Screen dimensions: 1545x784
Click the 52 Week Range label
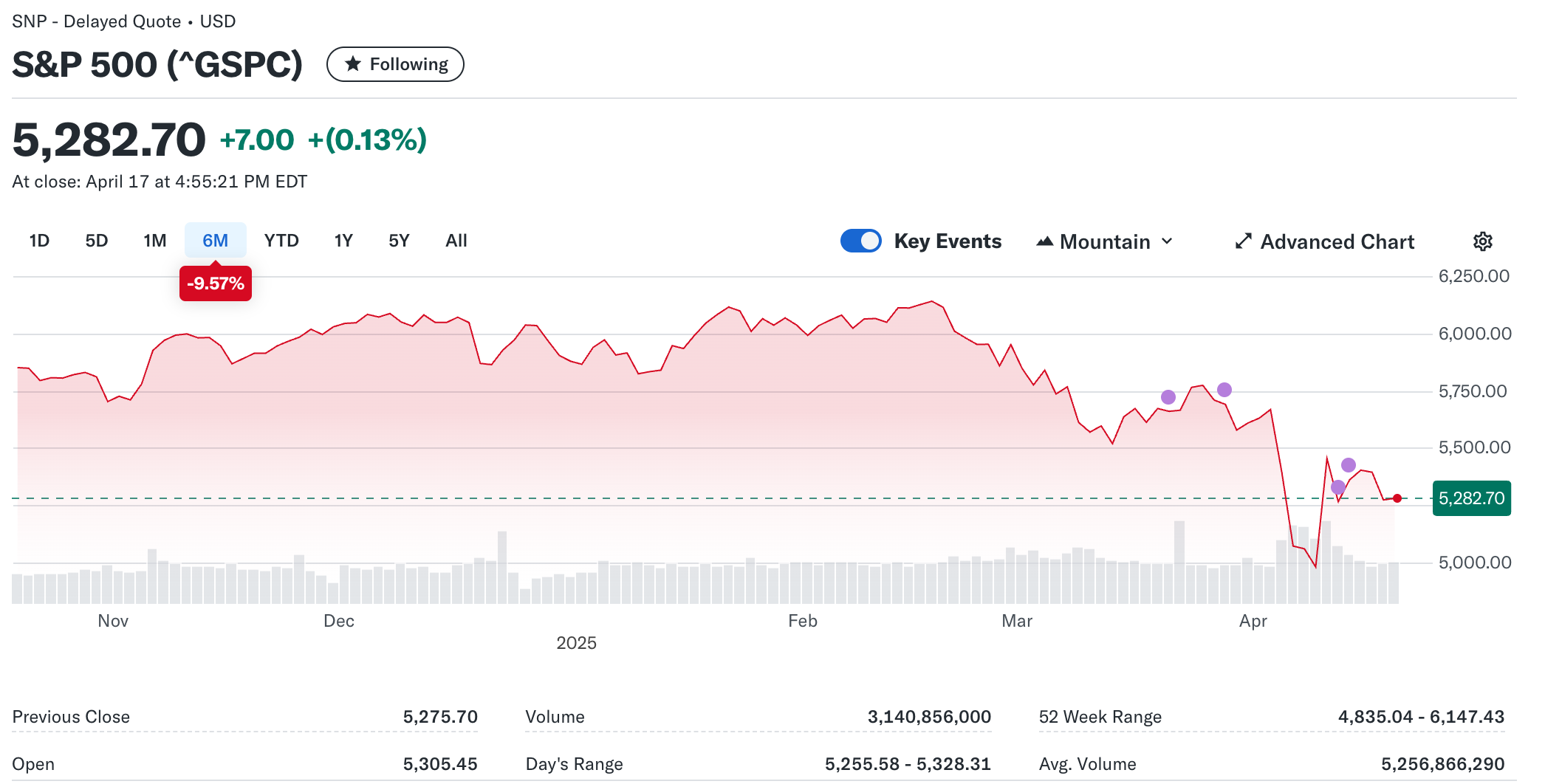coord(1100,717)
